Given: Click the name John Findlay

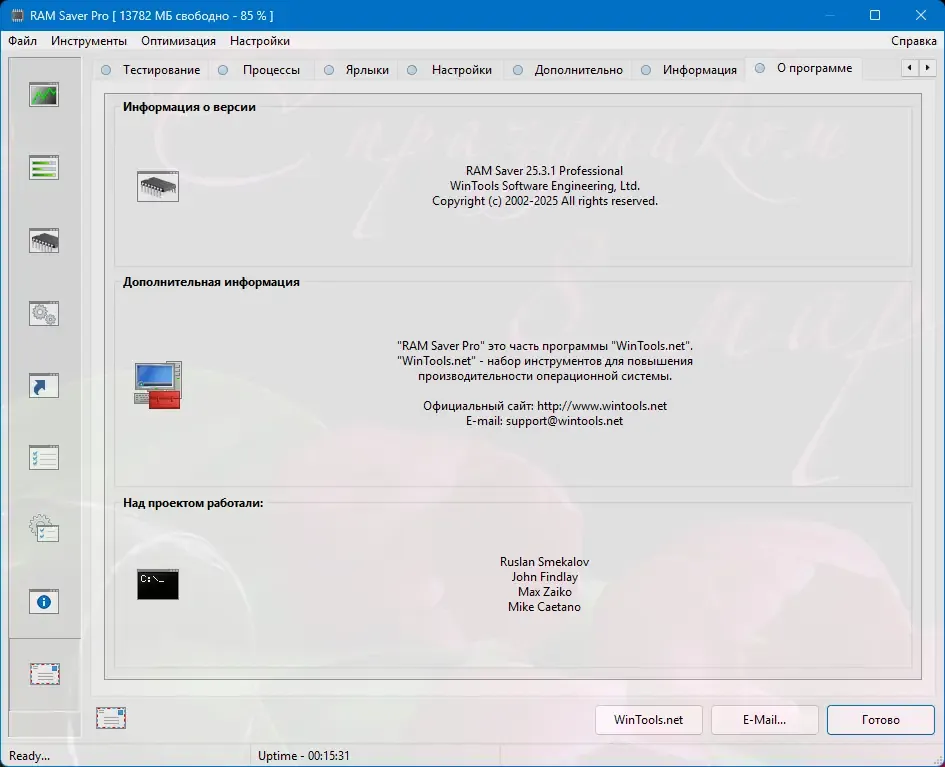Looking at the screenshot, I should point(544,577).
